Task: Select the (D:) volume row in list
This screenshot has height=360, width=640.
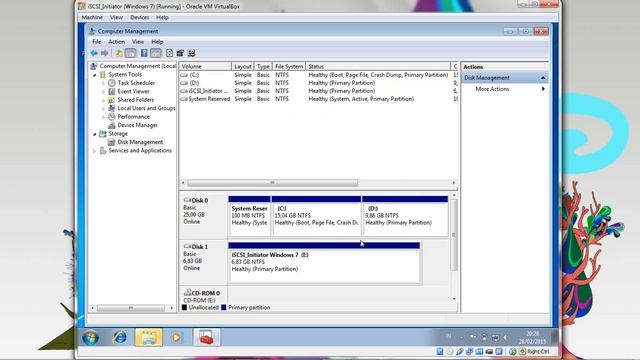Action: (319, 83)
